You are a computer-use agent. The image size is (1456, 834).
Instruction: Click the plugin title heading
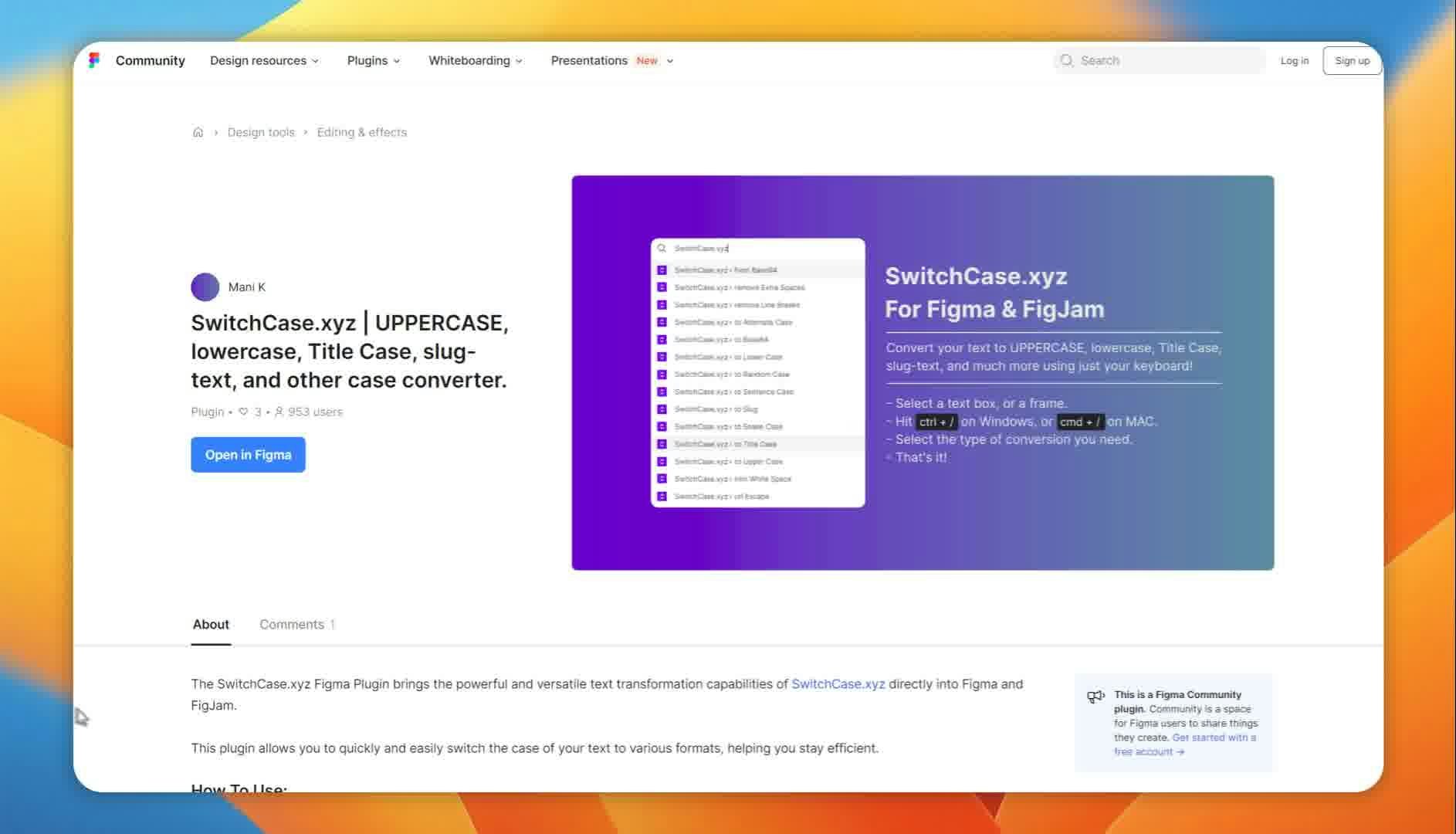tap(350, 351)
